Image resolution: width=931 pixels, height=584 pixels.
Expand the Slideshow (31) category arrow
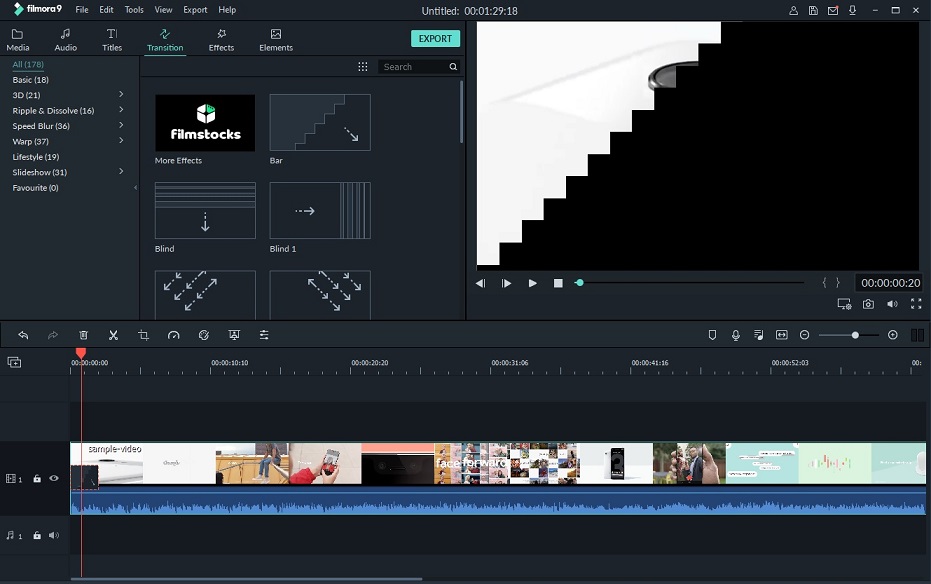[121, 172]
